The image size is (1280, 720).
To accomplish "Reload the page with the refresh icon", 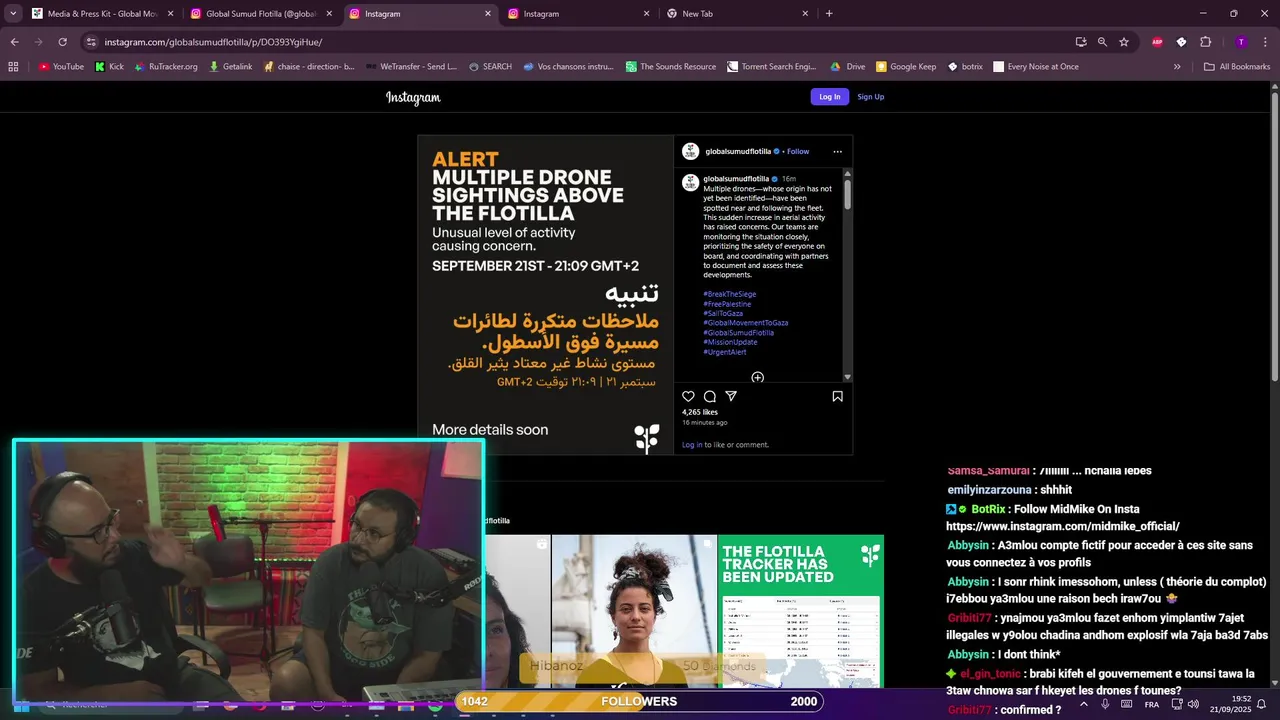I will click(x=62, y=42).
